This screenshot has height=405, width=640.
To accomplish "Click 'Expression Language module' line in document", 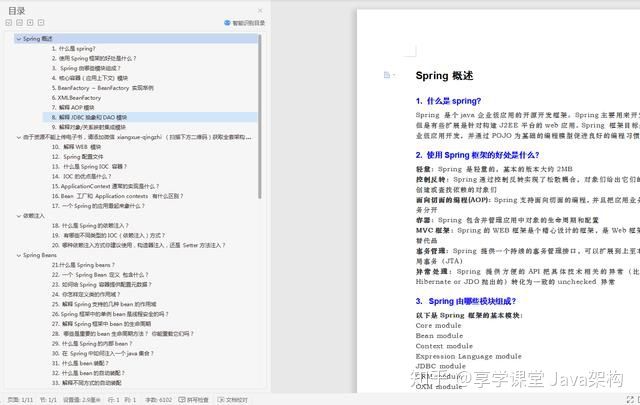I will click(x=469, y=356).
